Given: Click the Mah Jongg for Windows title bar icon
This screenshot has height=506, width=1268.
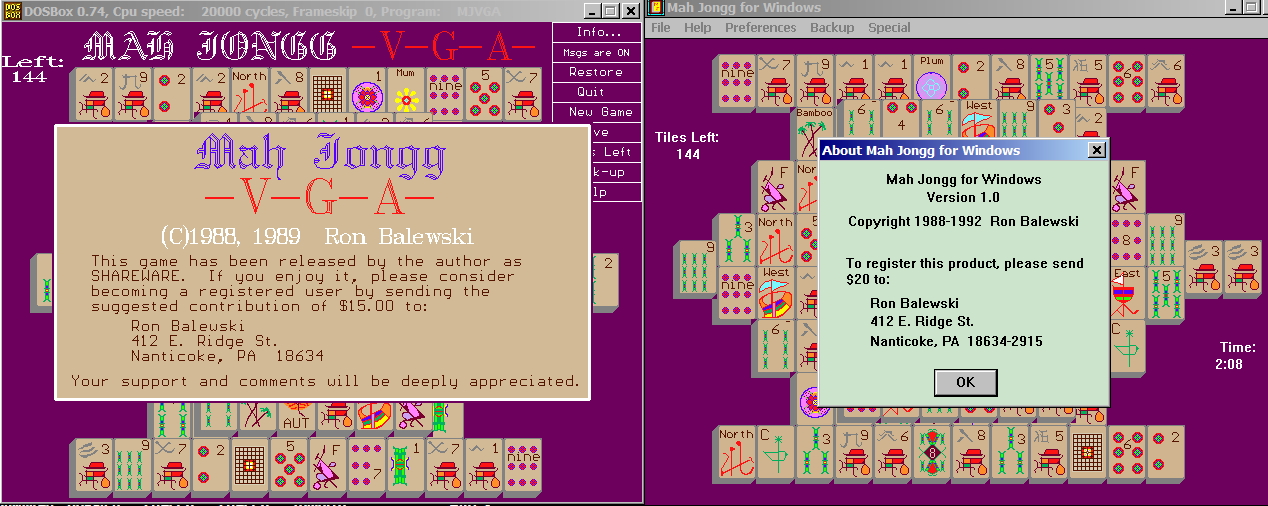Looking at the screenshot, I should [x=656, y=8].
